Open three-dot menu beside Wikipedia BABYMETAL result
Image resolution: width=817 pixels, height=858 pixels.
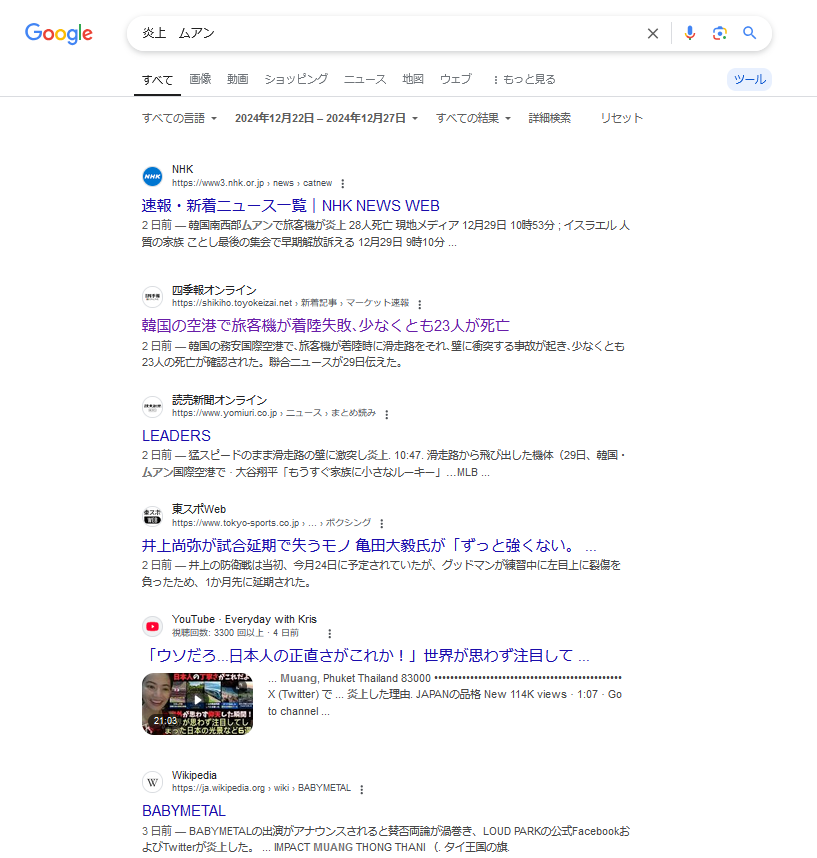click(x=361, y=789)
